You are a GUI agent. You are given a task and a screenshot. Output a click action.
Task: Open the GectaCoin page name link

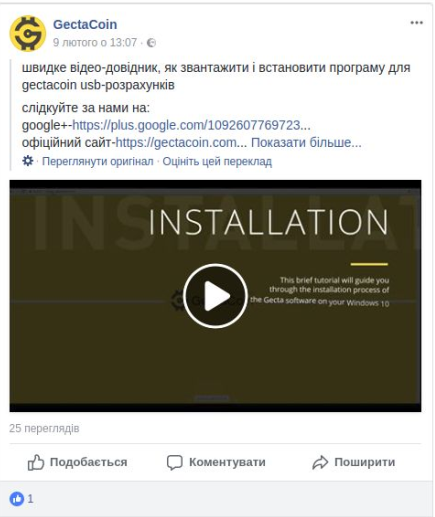85,24
